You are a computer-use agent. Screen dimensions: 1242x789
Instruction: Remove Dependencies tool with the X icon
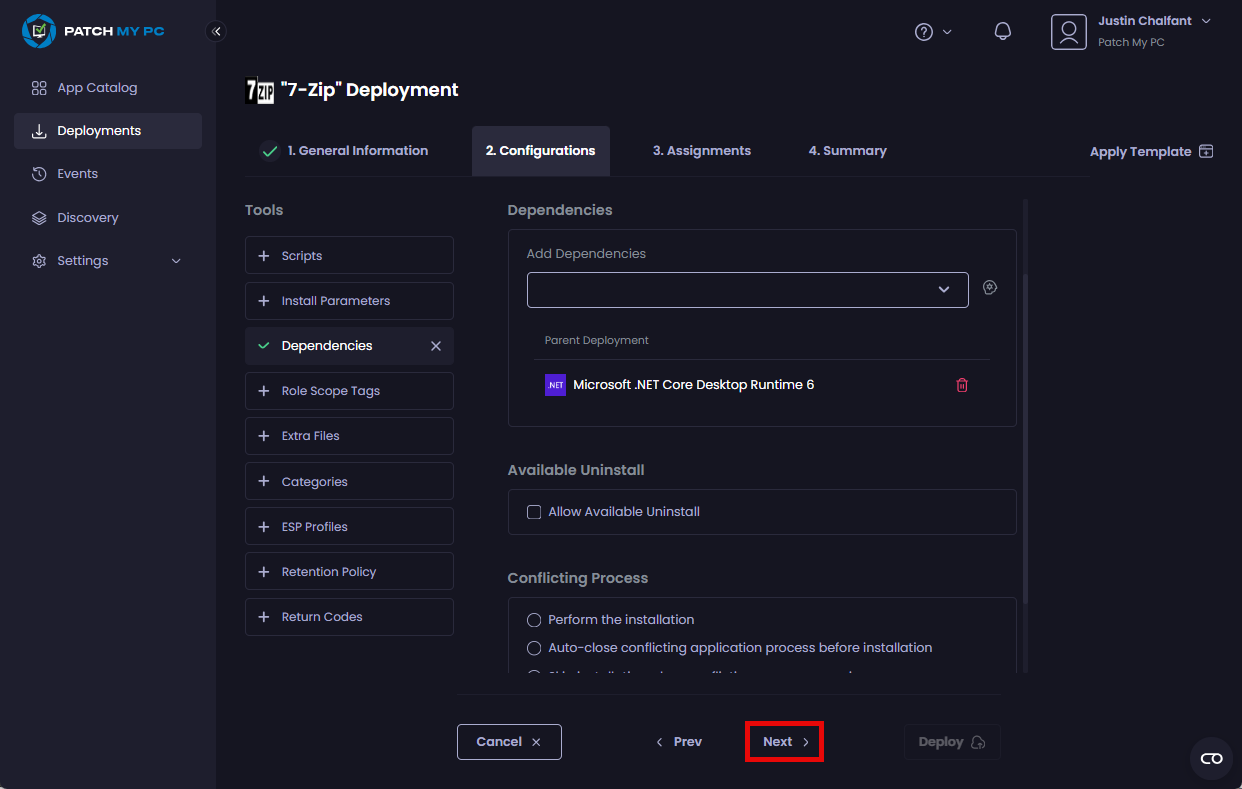[x=435, y=346]
